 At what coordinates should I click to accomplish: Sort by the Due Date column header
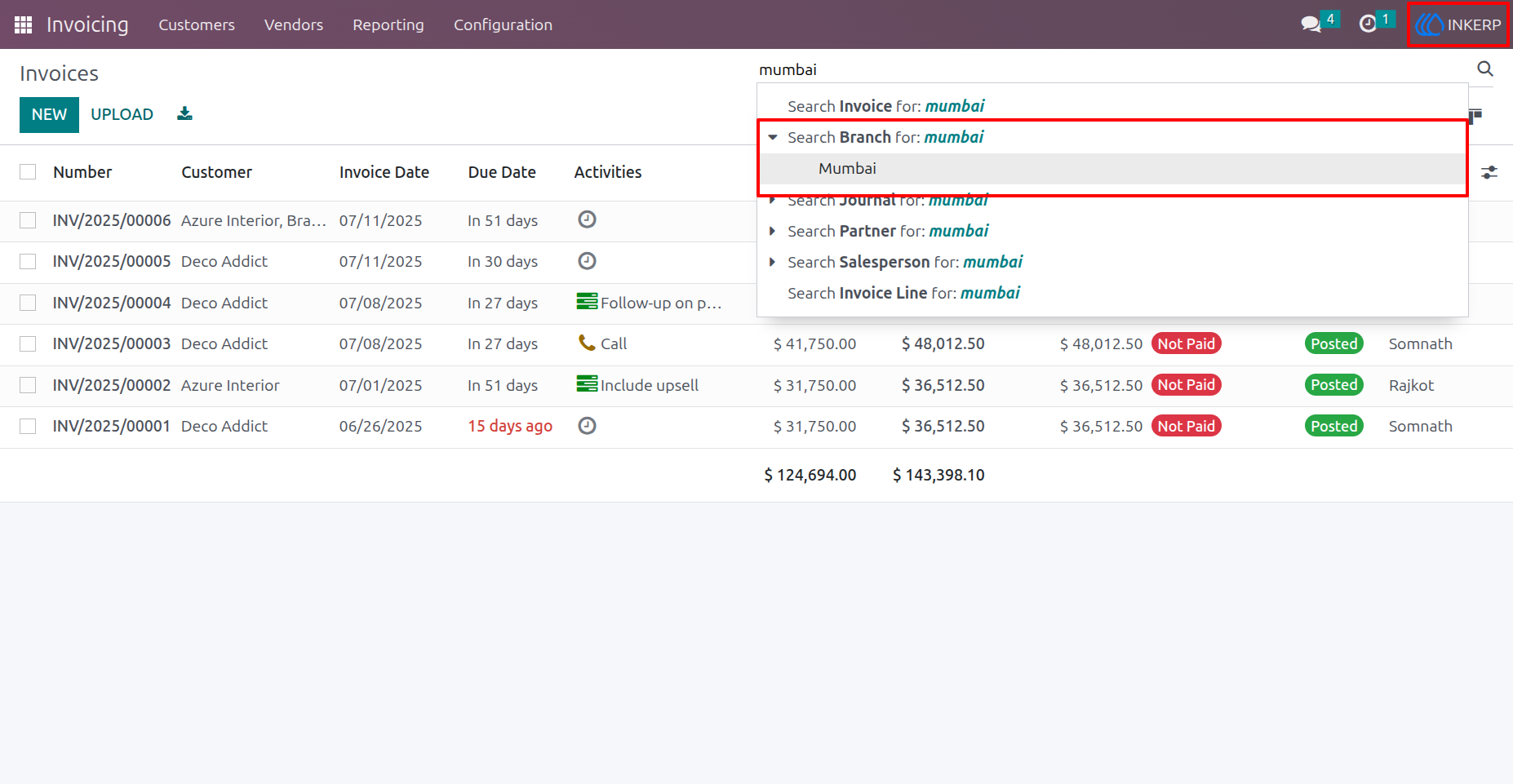502,172
